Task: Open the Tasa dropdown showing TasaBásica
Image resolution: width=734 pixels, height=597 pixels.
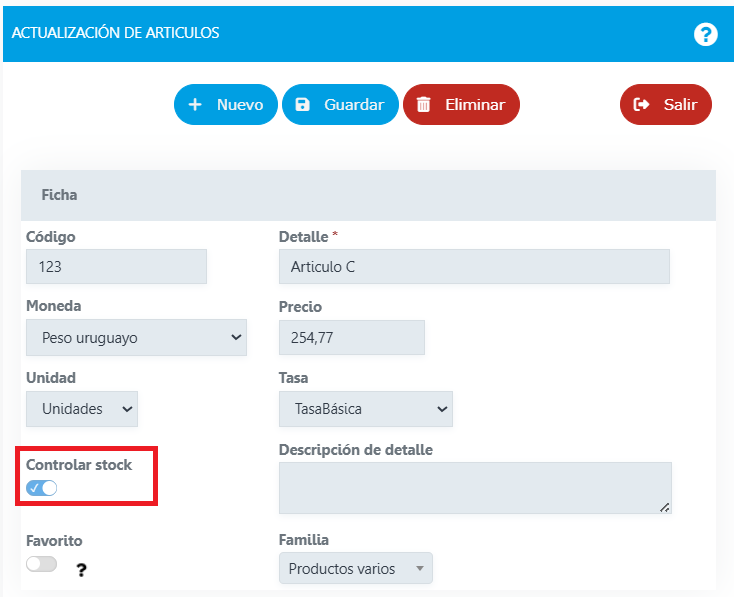Action: click(x=365, y=409)
